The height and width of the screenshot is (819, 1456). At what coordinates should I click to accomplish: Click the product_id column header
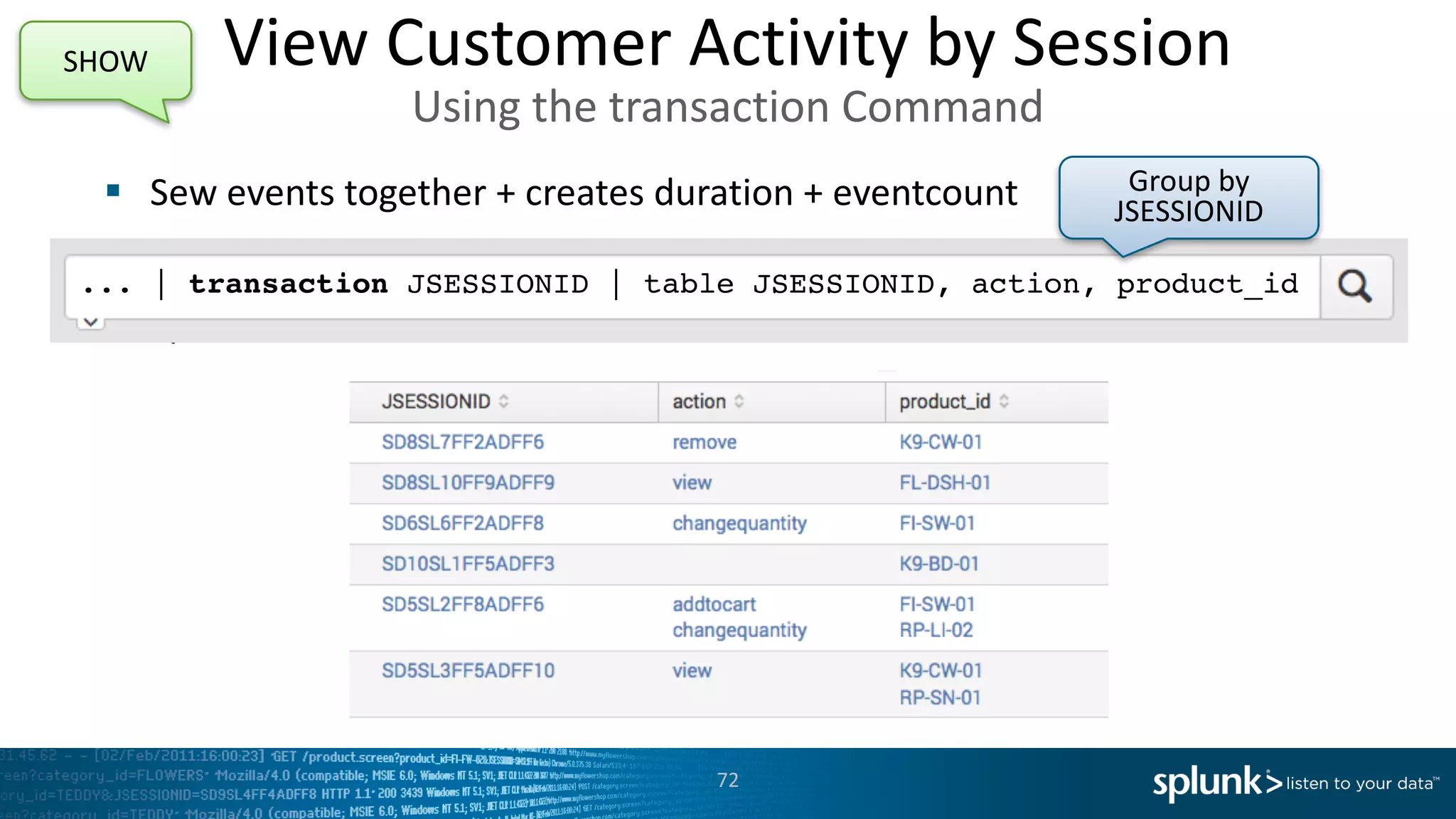pyautogui.click(x=945, y=402)
